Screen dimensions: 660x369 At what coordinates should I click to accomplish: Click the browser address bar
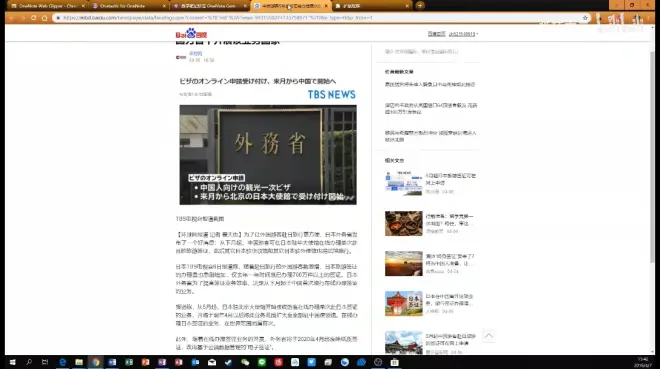coord(320,18)
